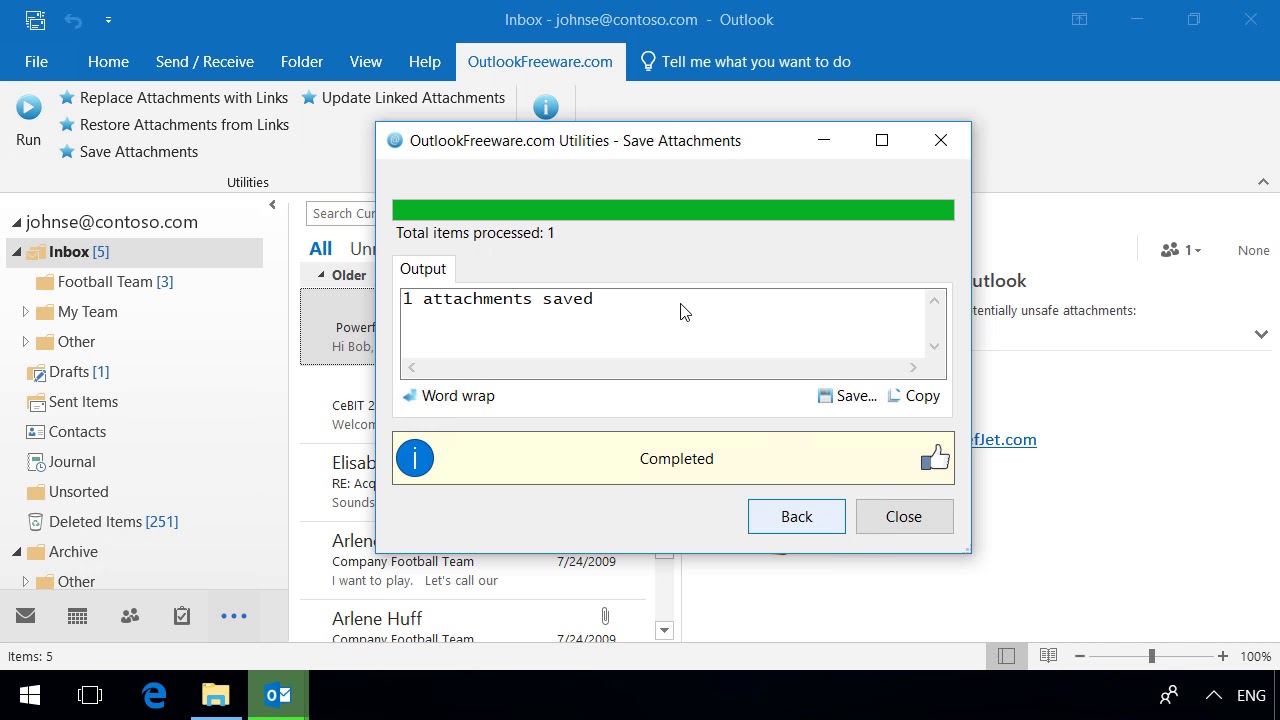The width and height of the screenshot is (1280, 720).
Task: Open the Tasks clipboard icon
Action: pyautogui.click(x=182, y=616)
